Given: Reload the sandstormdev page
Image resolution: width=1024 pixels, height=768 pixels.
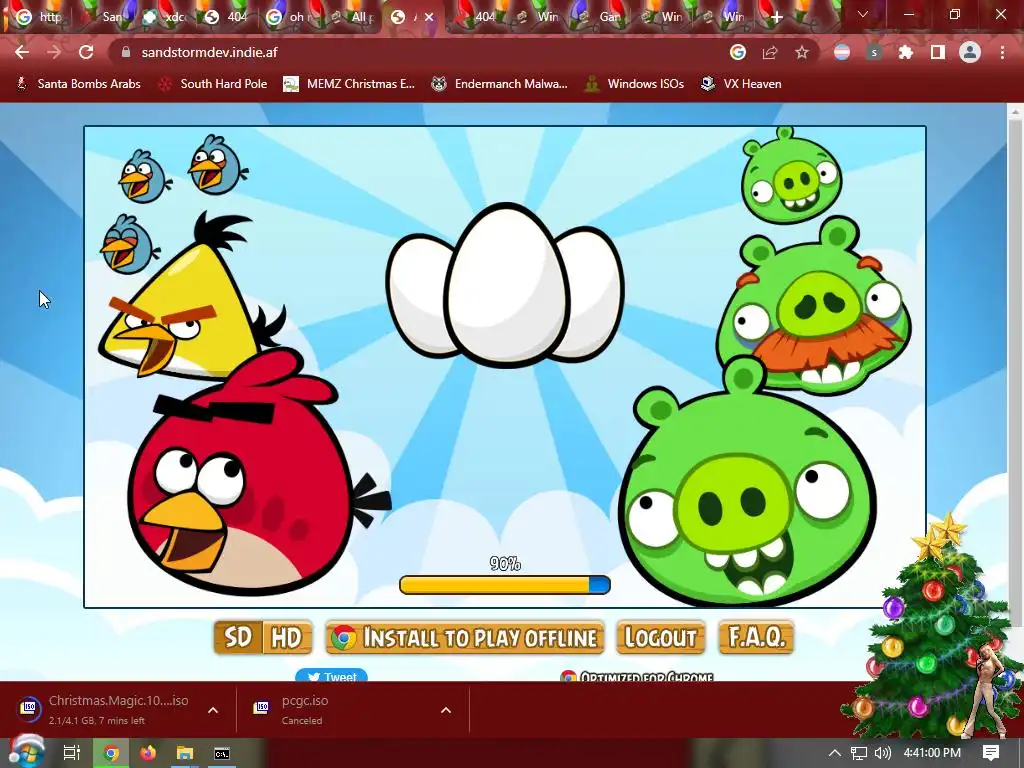Looking at the screenshot, I should (x=86, y=52).
